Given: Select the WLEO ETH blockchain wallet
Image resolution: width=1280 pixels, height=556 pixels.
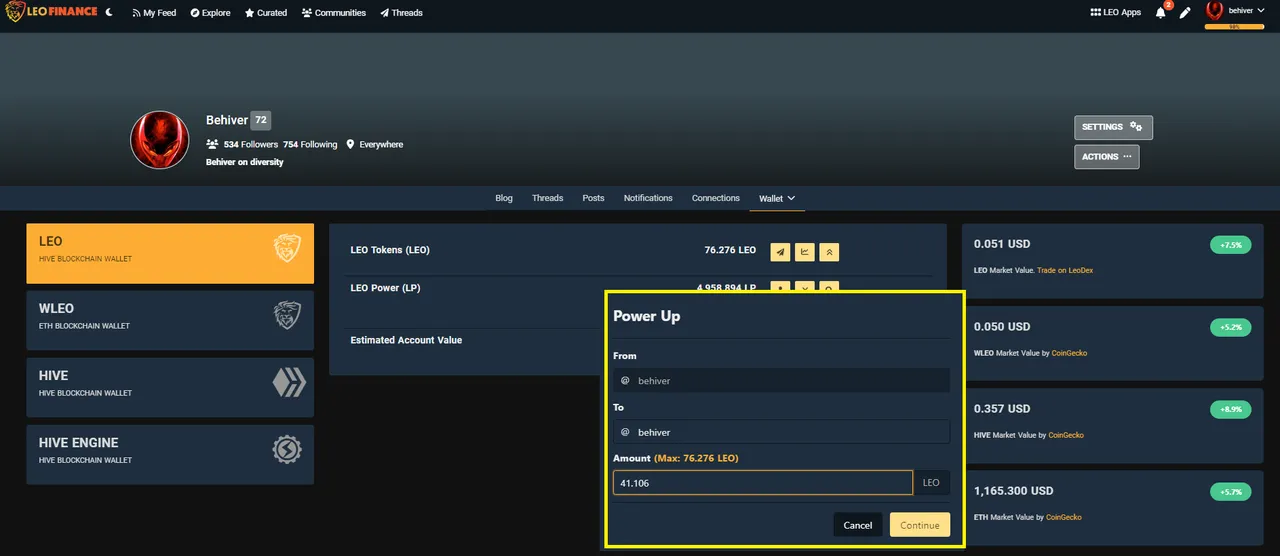Looking at the screenshot, I should (170, 320).
